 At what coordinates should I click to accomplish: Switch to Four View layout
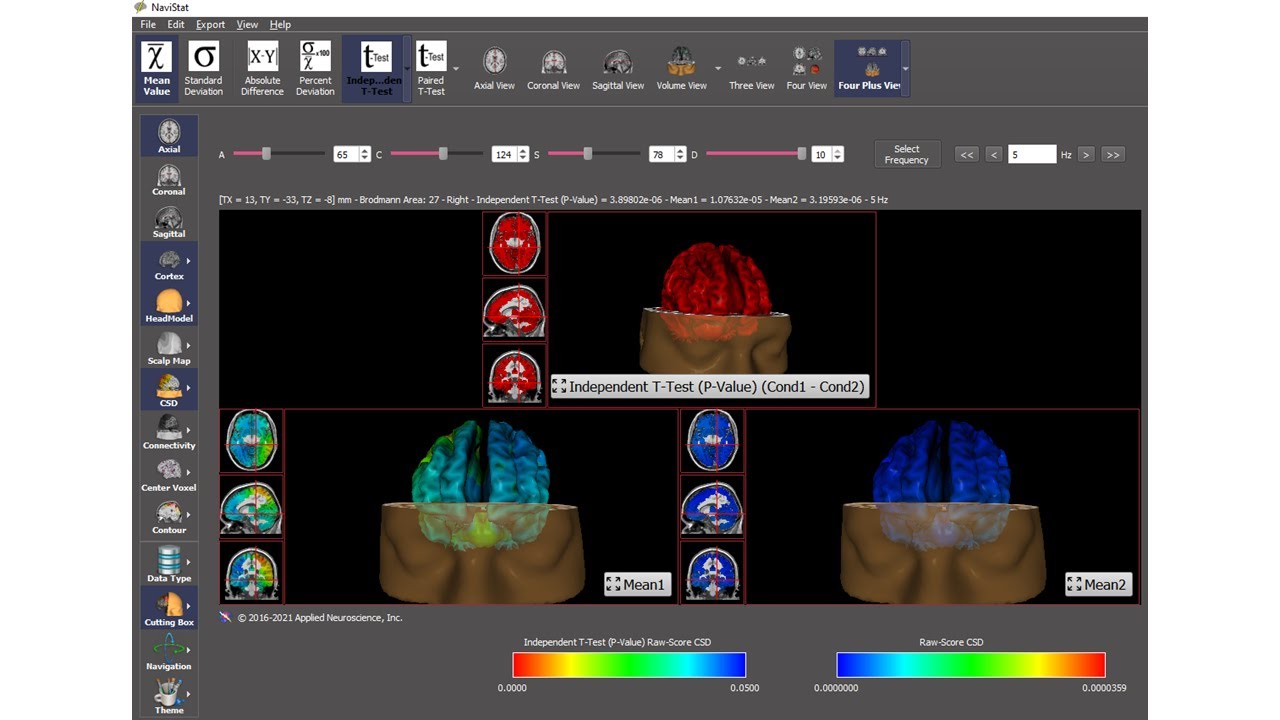point(807,69)
